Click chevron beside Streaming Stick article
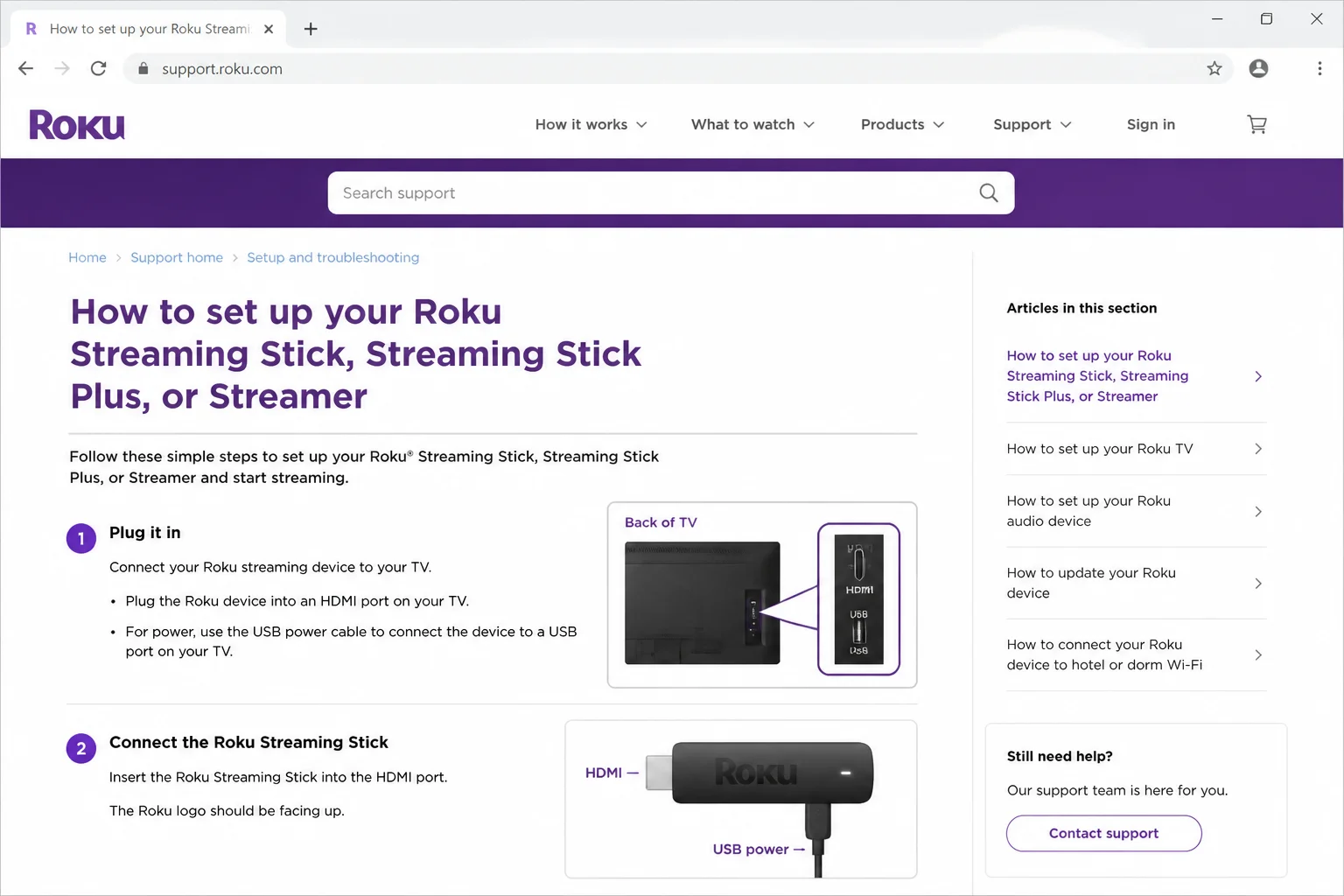The width and height of the screenshot is (1344, 896). click(1258, 376)
